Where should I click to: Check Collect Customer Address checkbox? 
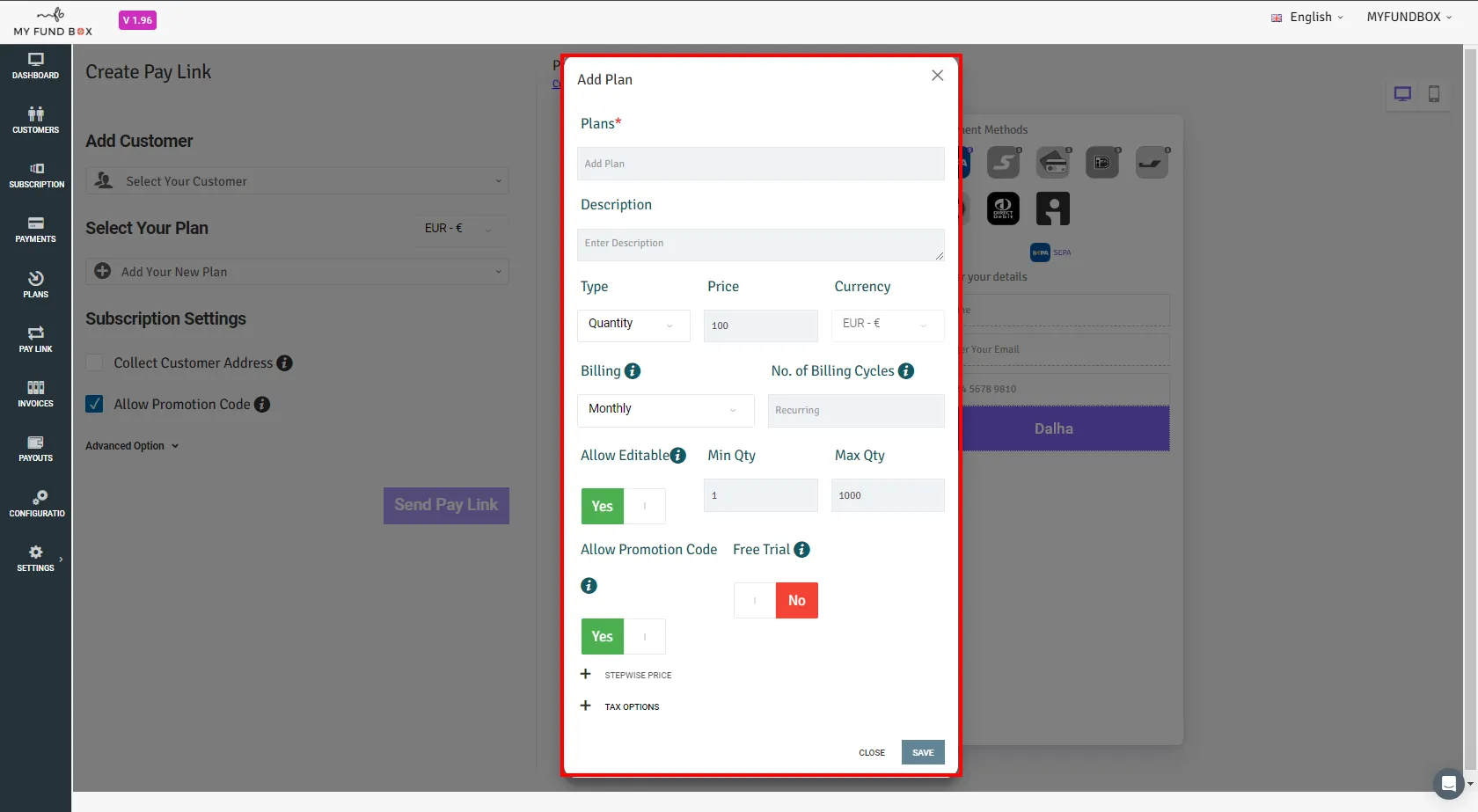click(x=95, y=362)
